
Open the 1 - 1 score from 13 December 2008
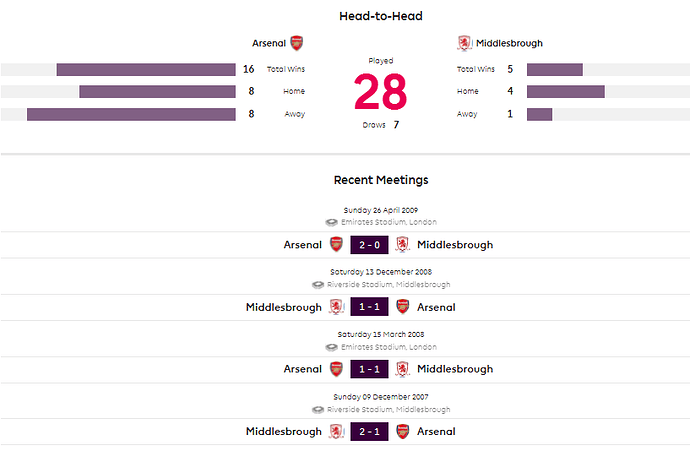tap(369, 307)
